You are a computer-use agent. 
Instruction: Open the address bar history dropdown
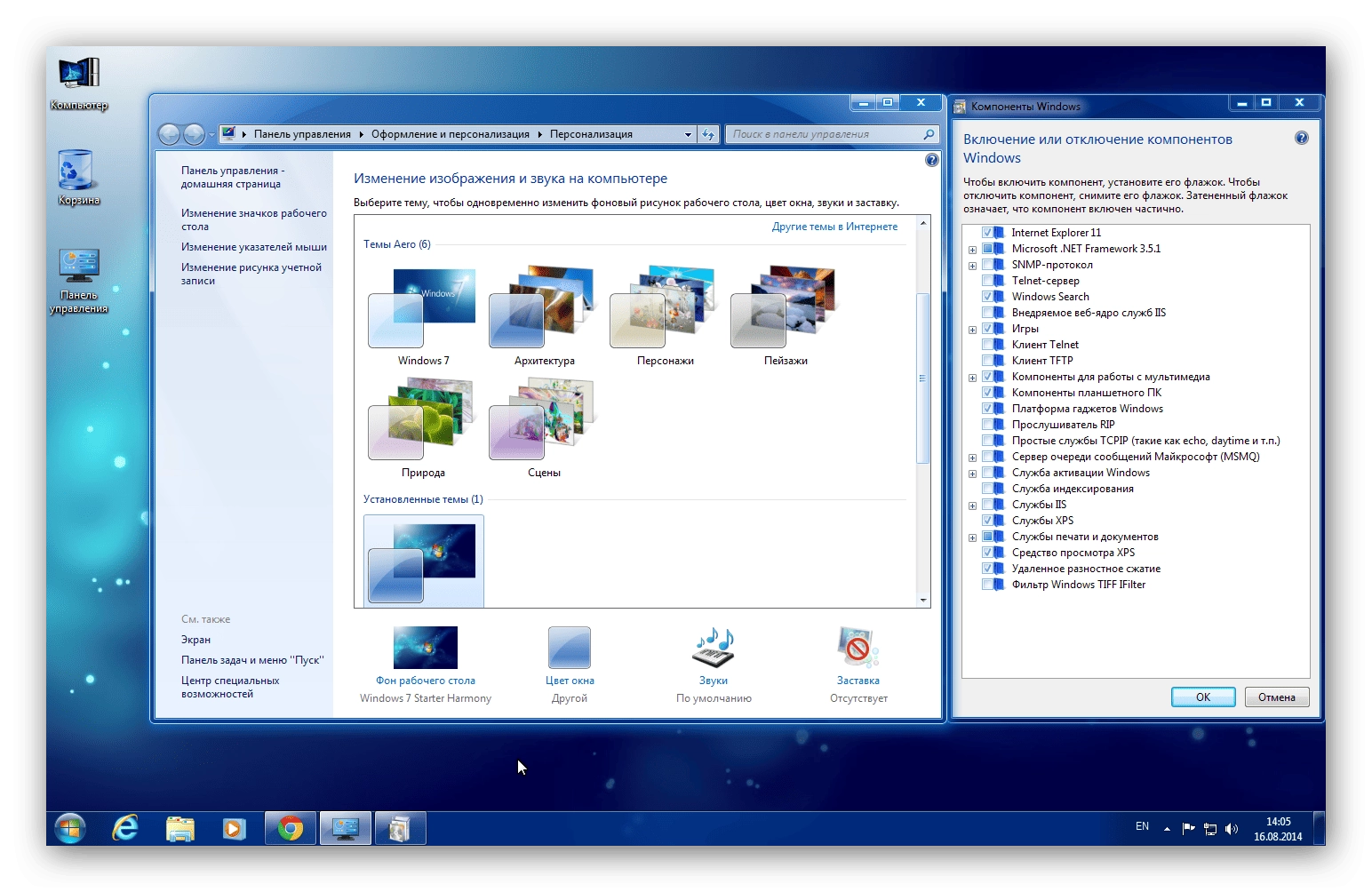pos(688,134)
